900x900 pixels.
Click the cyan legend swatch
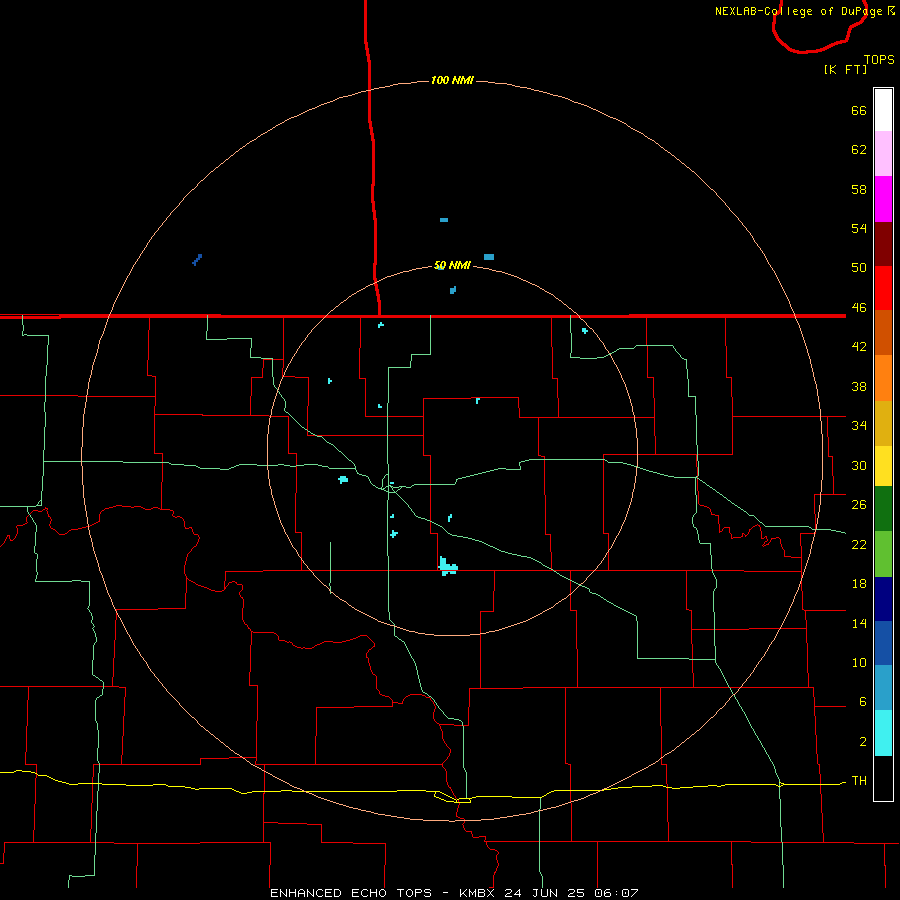883,733
